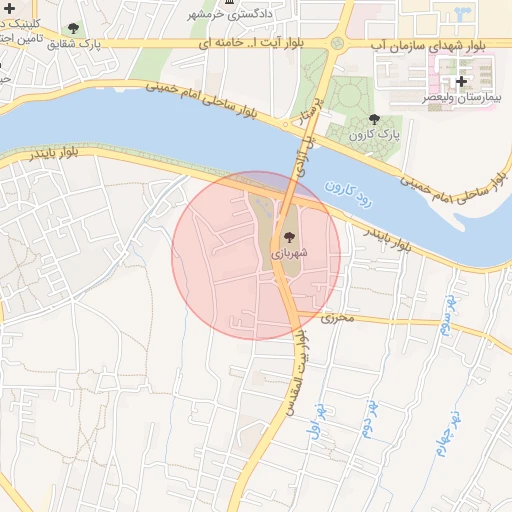512x512 pixels.
Task: Select the رود کارون river label
Action: tap(348, 194)
